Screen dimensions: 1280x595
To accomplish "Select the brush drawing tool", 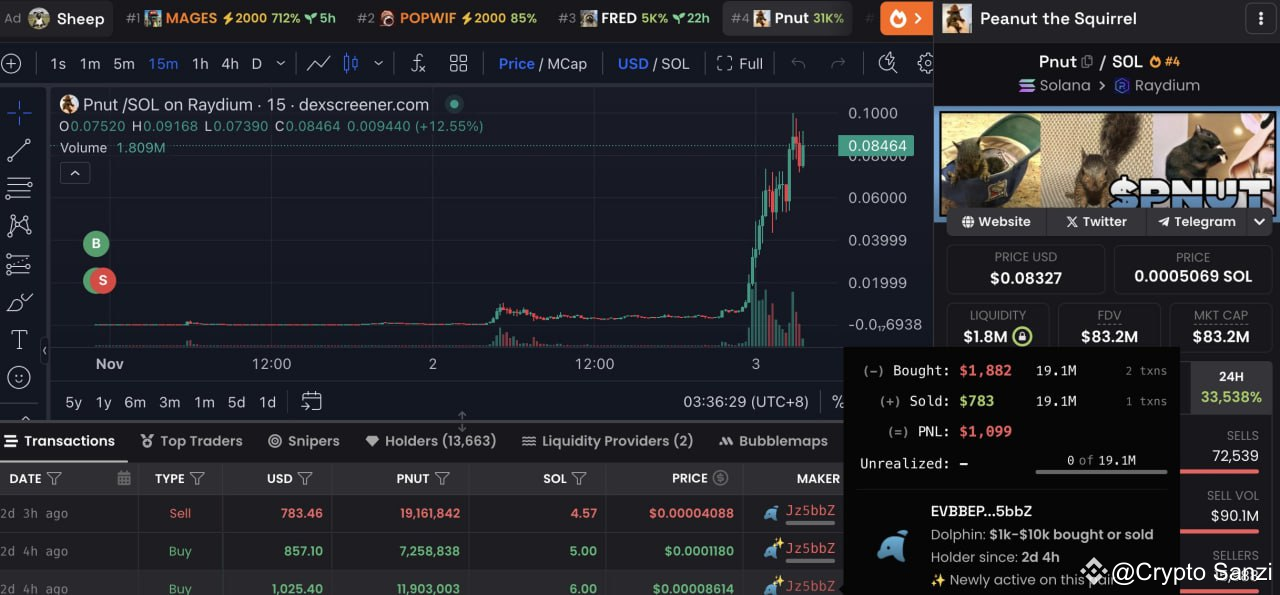I will tap(19, 302).
